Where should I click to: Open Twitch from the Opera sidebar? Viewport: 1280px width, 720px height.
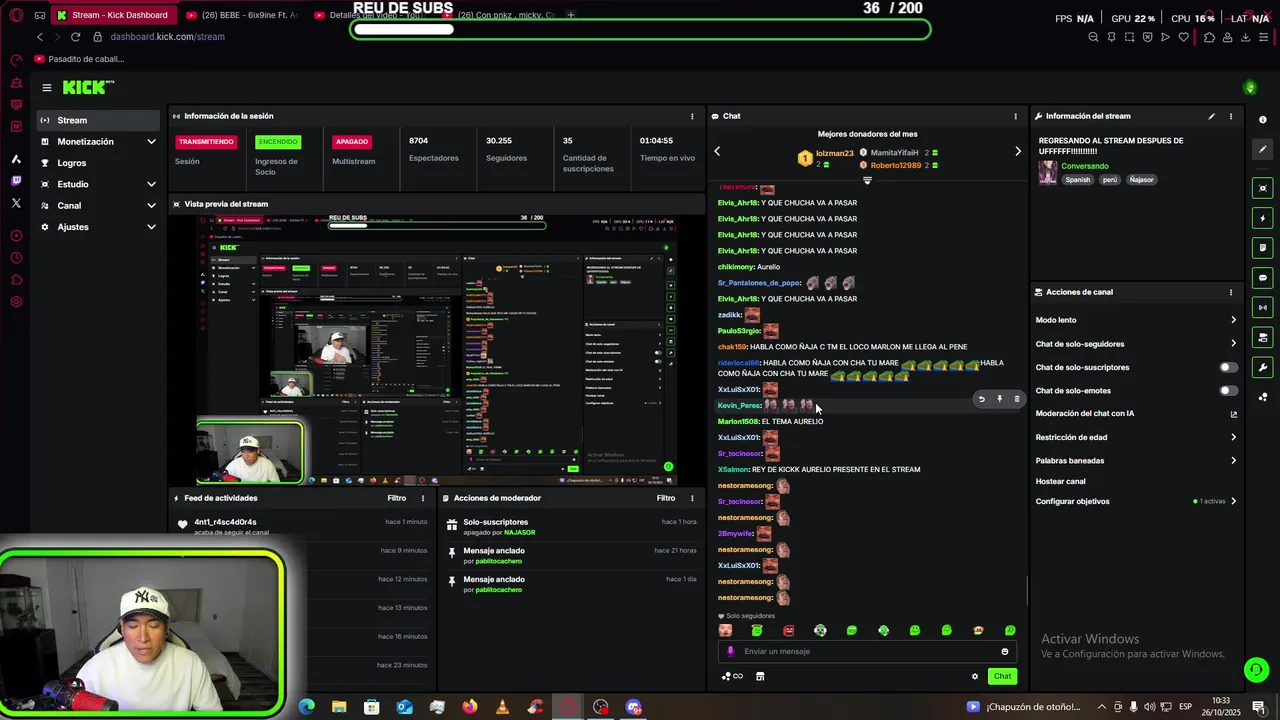(x=16, y=181)
